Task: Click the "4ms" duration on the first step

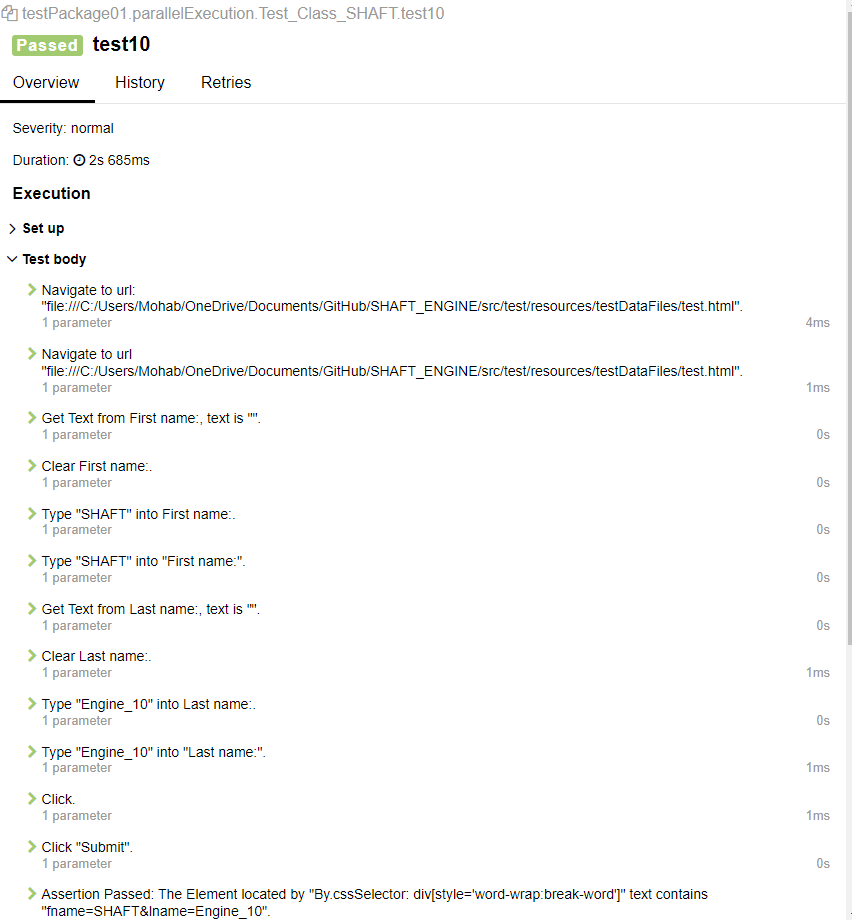Action: pos(818,322)
